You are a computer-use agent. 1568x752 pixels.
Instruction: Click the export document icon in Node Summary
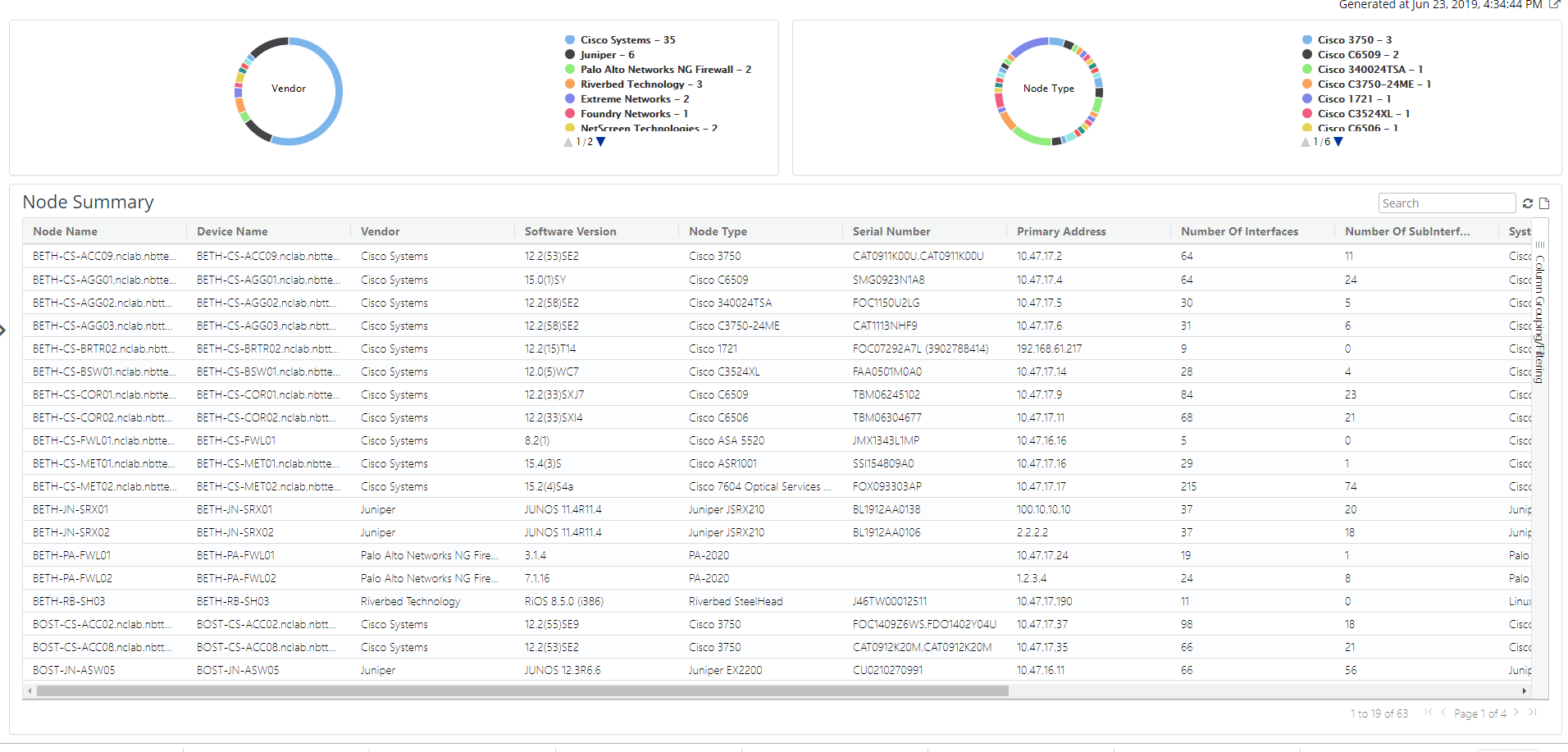coord(1545,203)
